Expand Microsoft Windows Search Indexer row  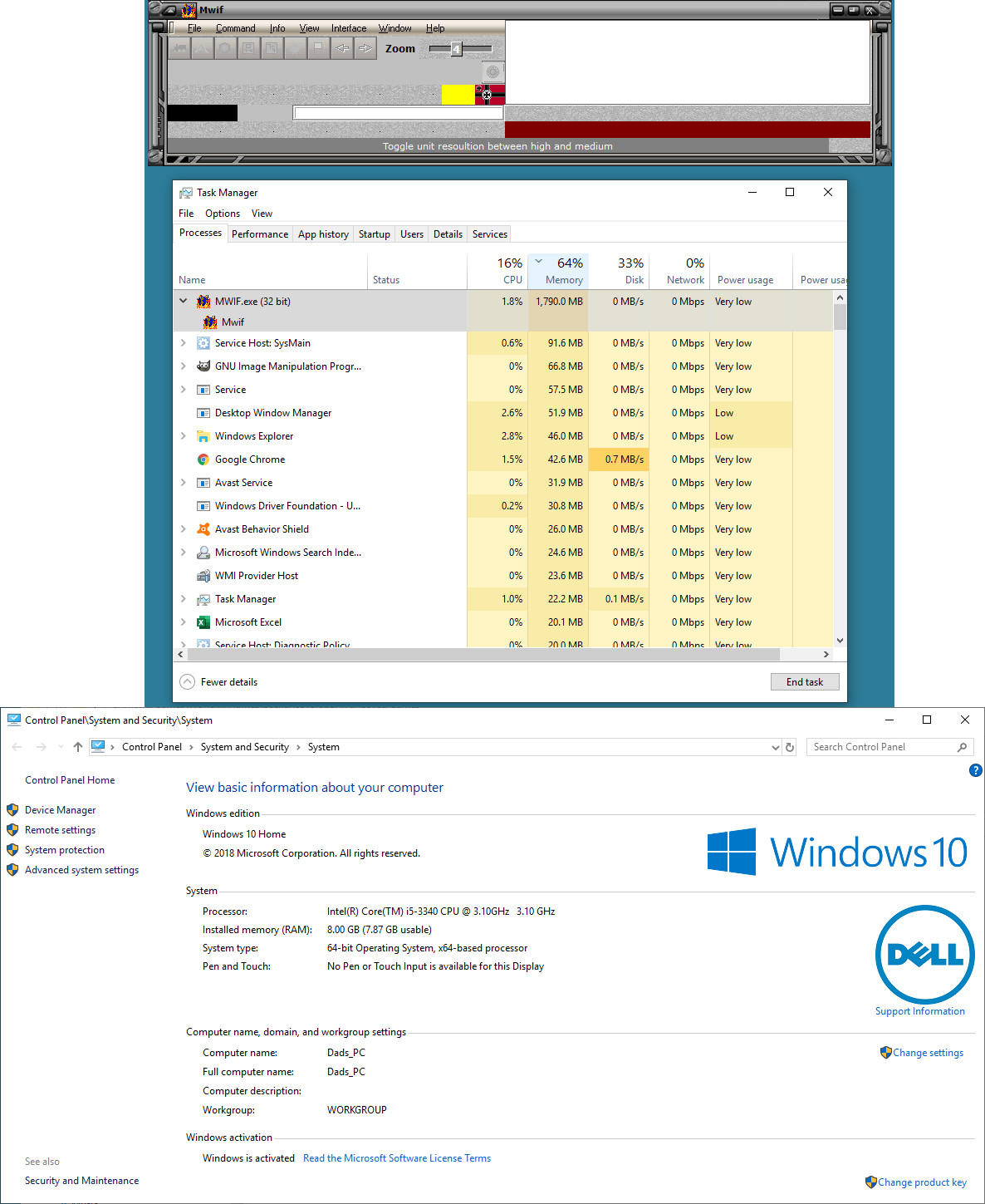click(x=184, y=553)
